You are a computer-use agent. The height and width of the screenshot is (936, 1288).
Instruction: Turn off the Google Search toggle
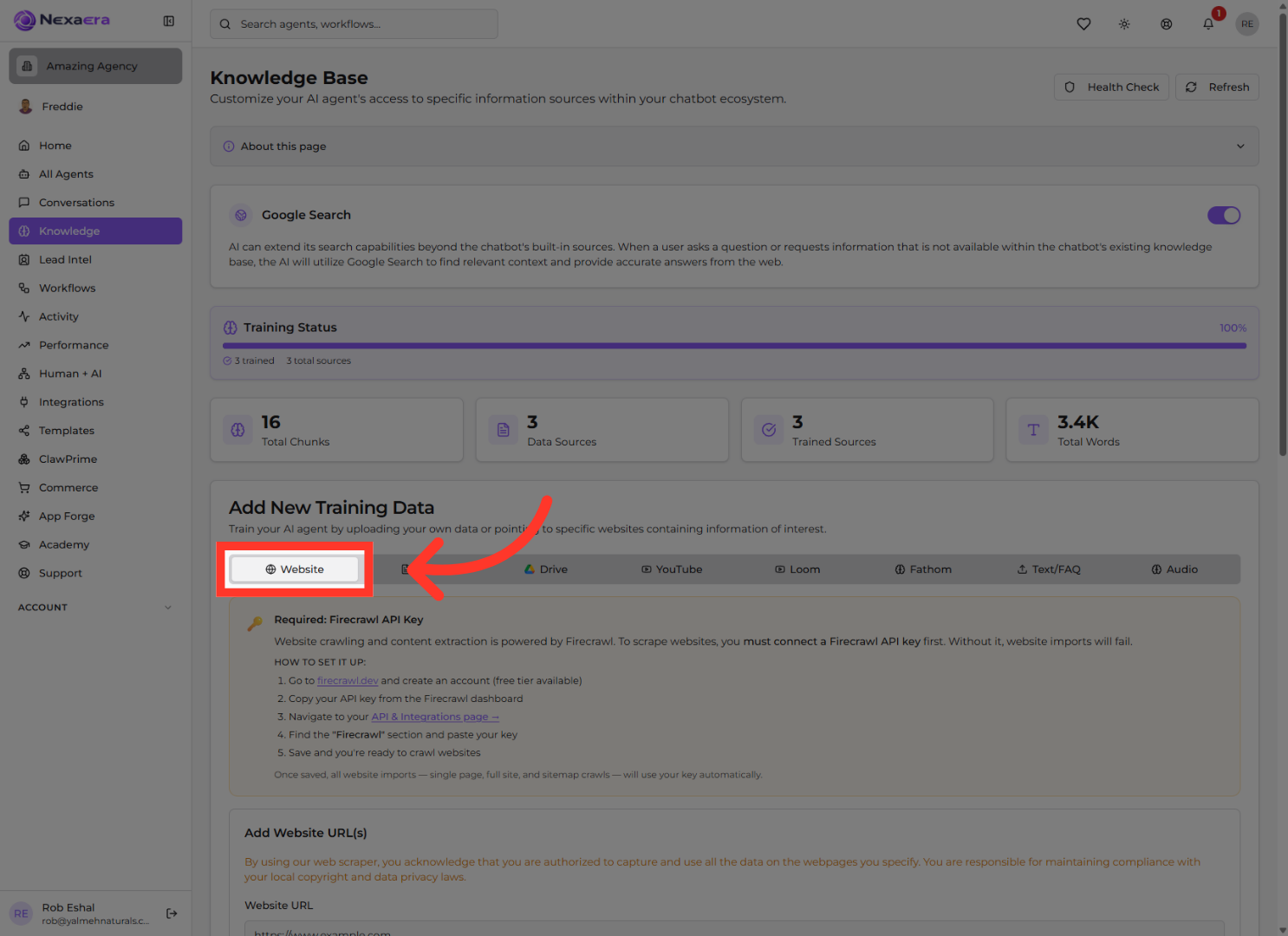1224,215
